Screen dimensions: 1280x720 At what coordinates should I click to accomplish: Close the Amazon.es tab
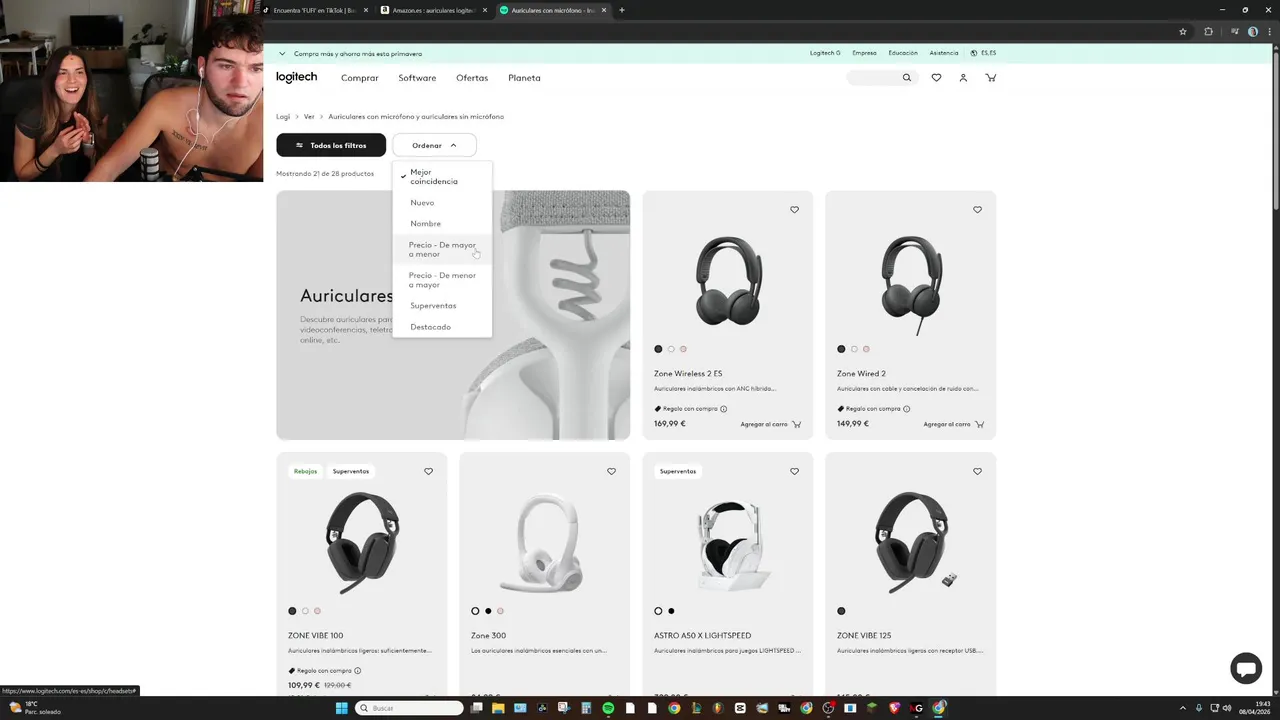tap(486, 10)
